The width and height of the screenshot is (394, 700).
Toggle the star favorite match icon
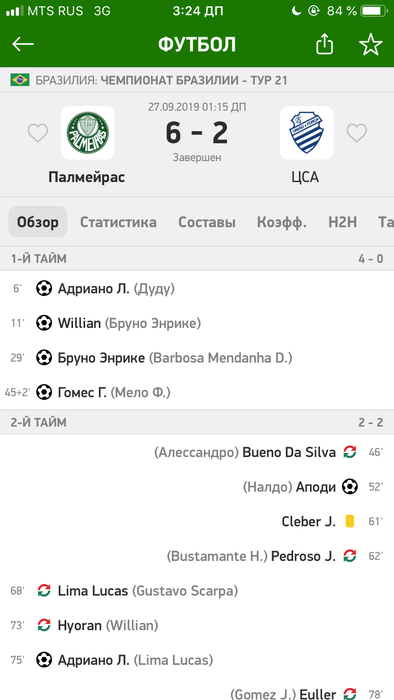coord(371,44)
